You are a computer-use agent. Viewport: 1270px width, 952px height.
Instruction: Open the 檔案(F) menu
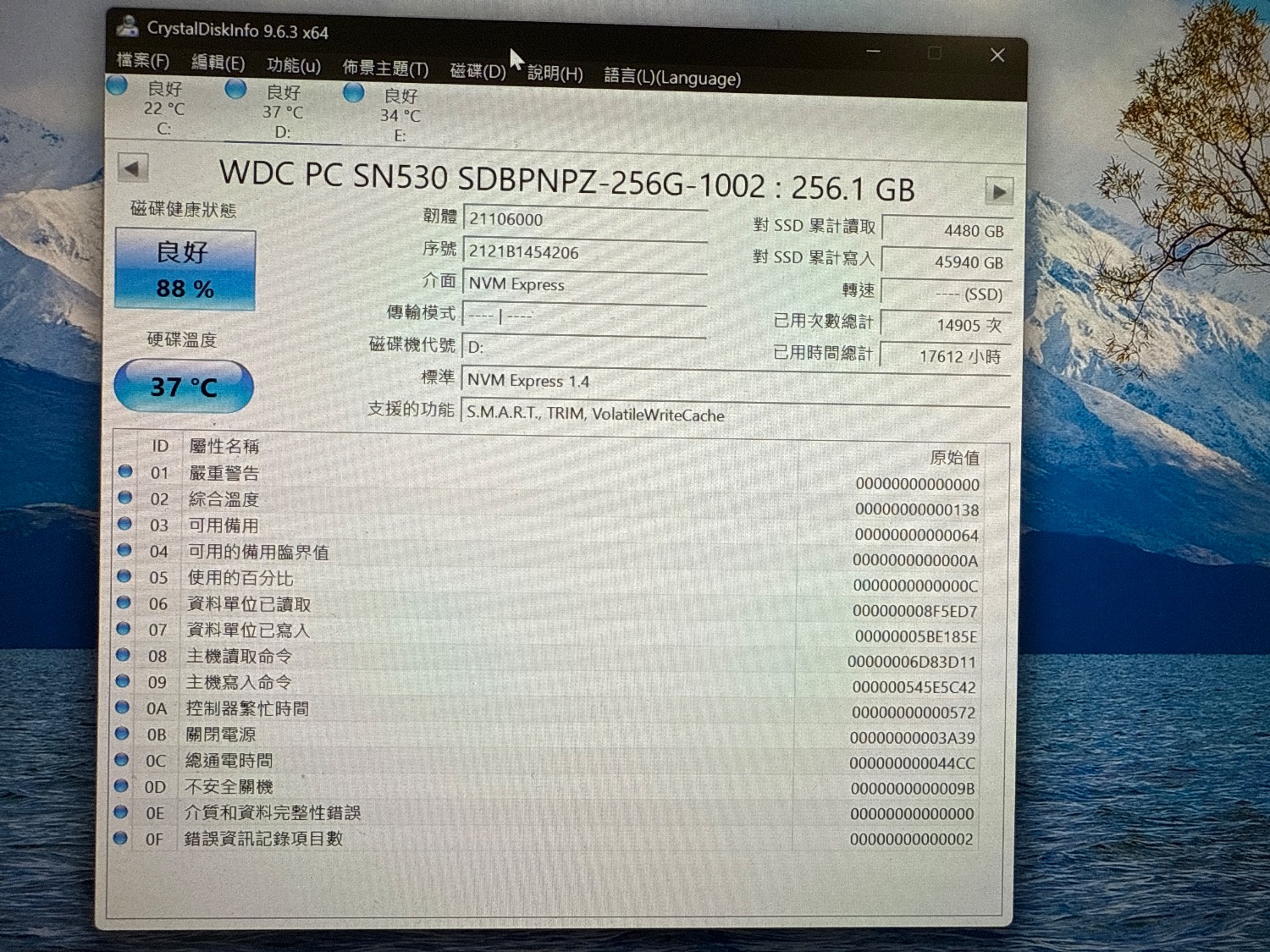(x=142, y=61)
